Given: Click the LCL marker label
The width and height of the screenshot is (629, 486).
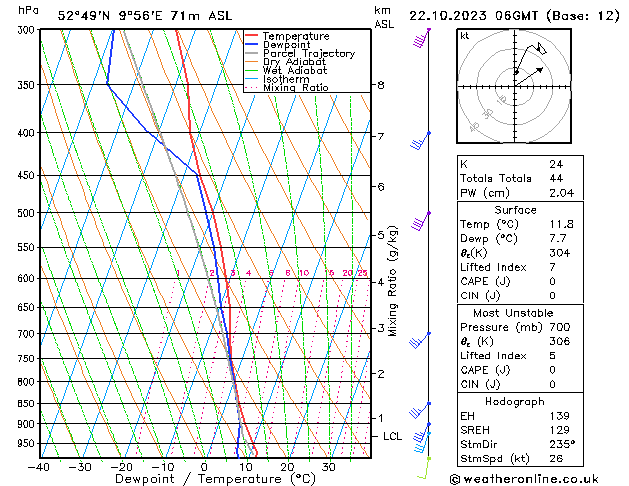Looking at the screenshot, I should (393, 437).
